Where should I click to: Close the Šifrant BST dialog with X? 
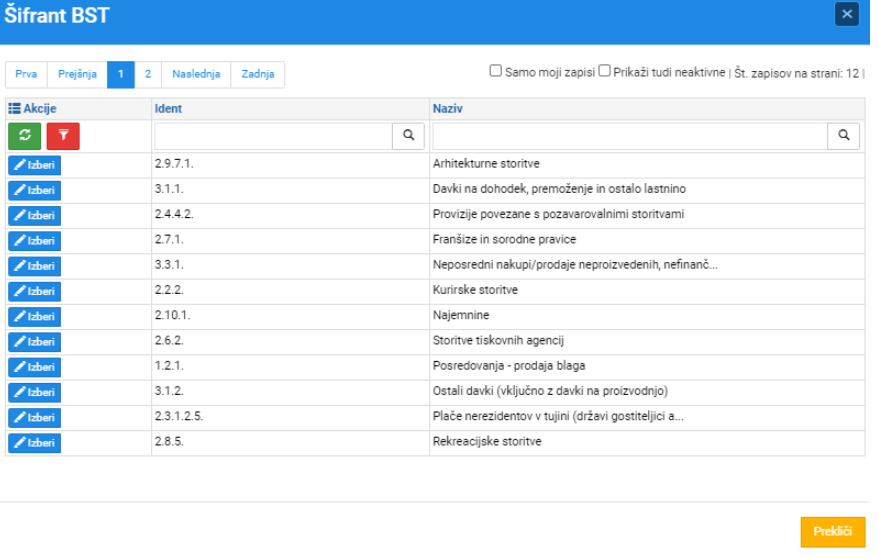click(x=846, y=14)
